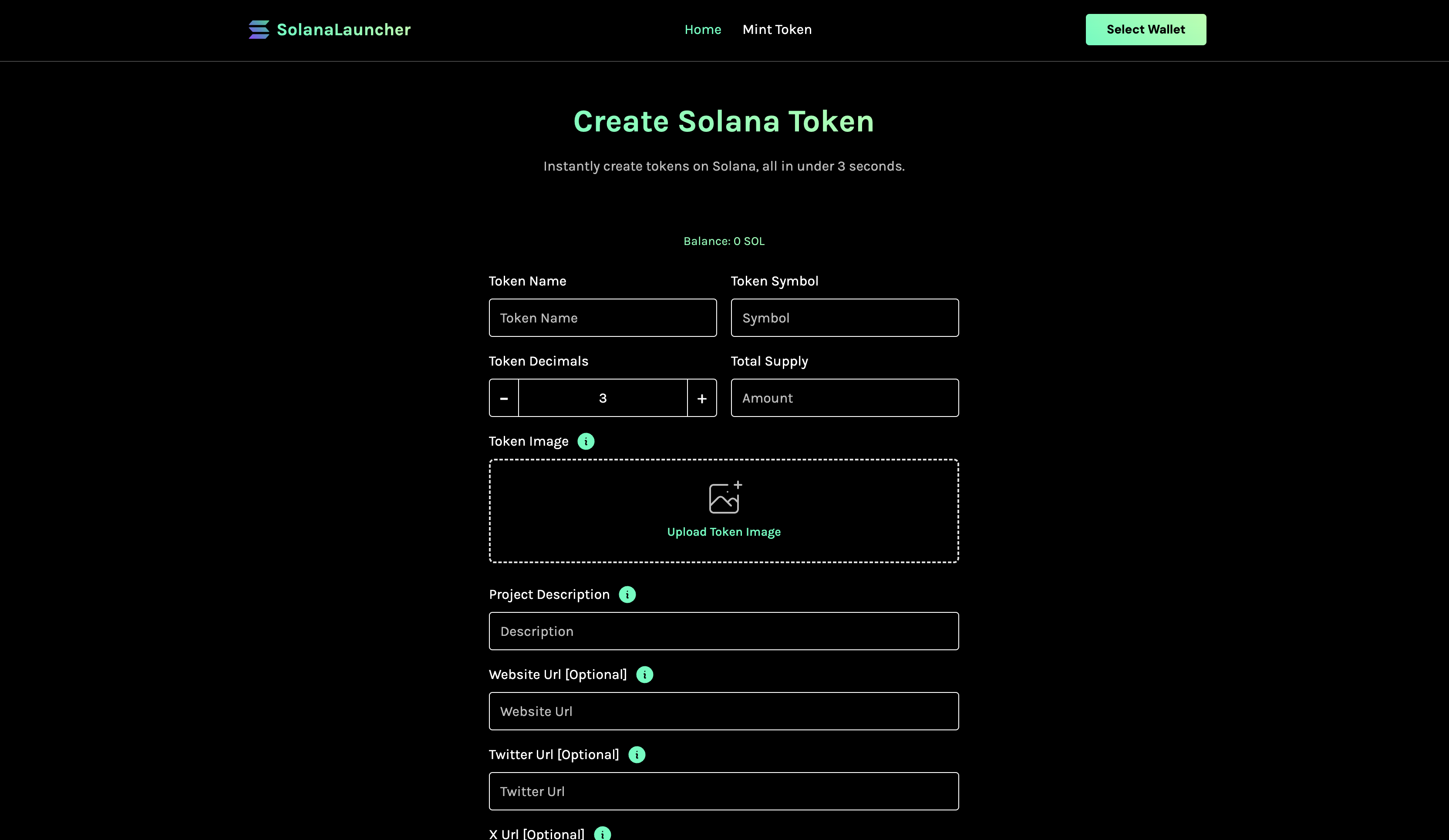
Task: Select the decimals value field showing 3
Action: coord(603,398)
